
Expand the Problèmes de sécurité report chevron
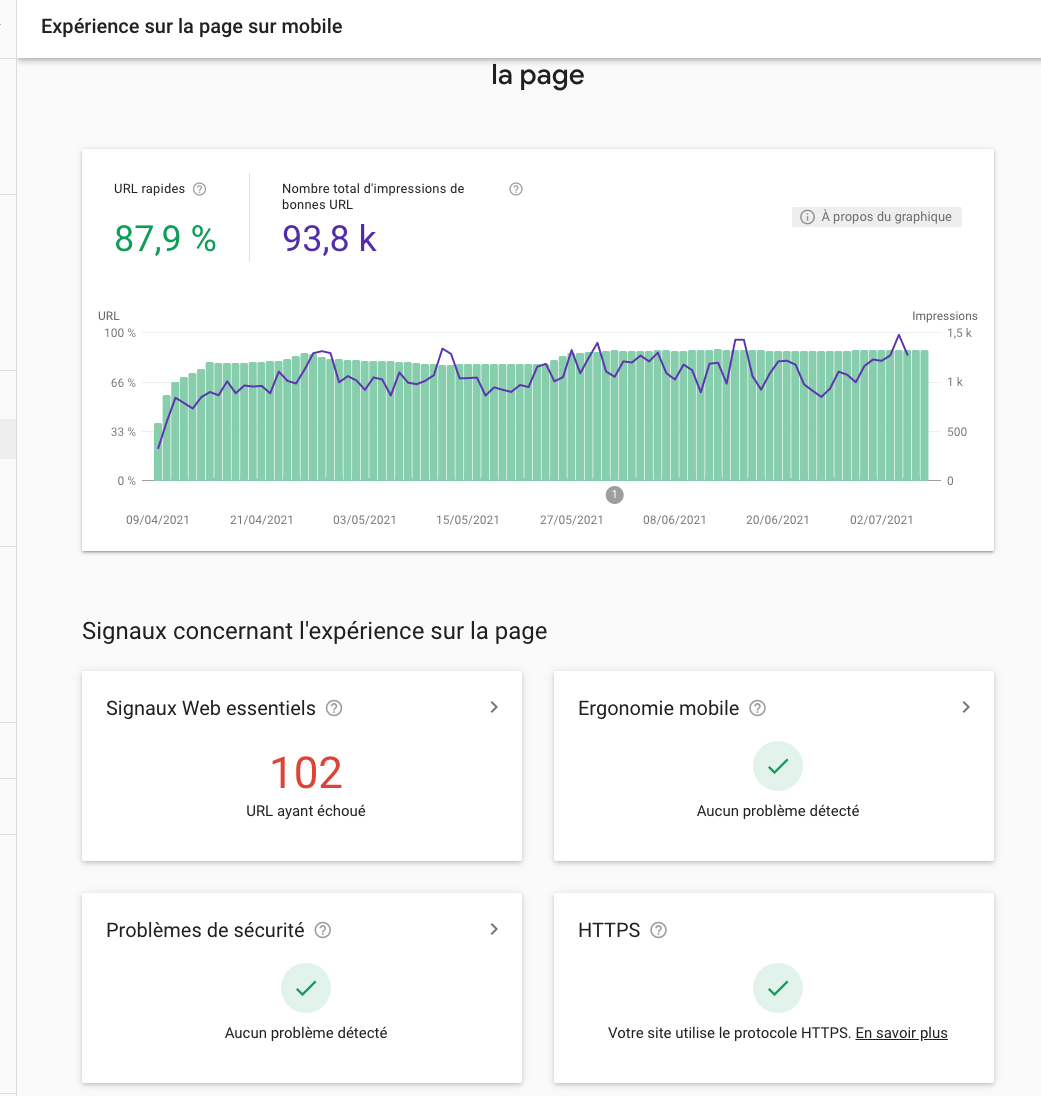click(x=494, y=929)
